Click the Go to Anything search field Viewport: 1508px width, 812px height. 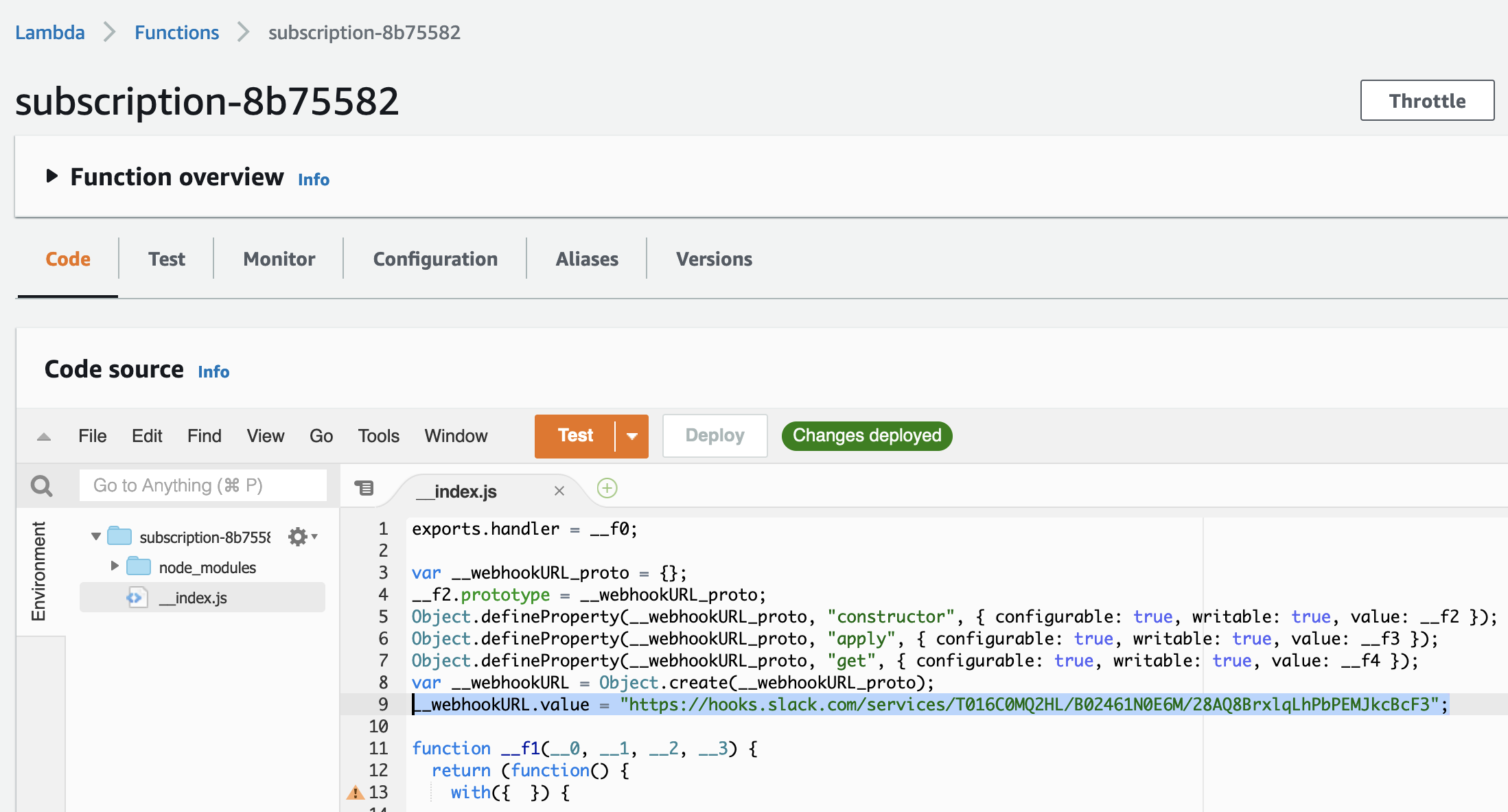point(203,485)
